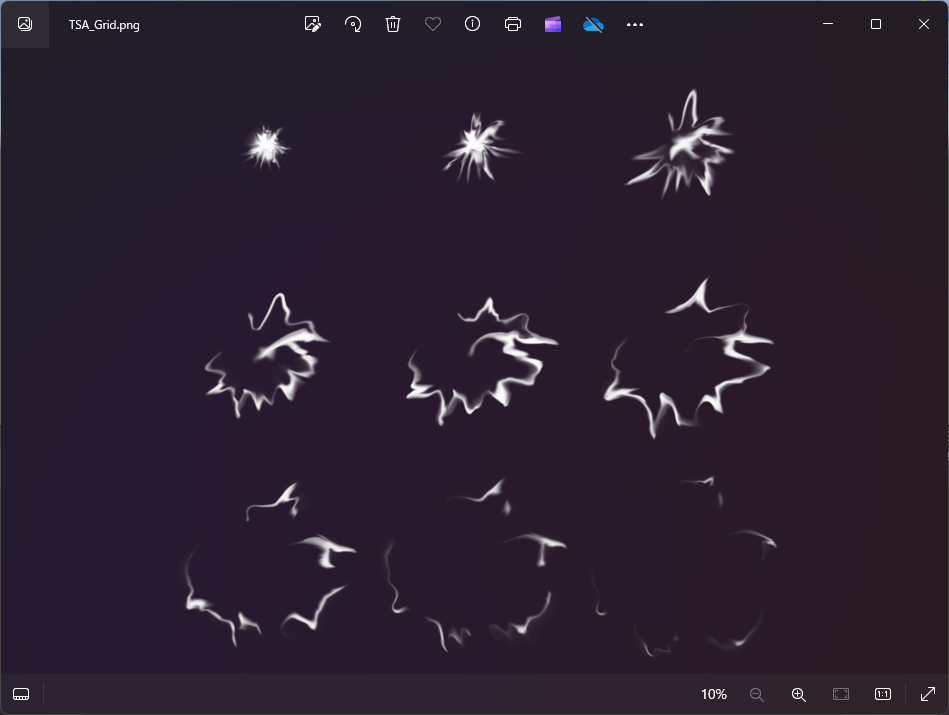Click the Fit to window icon
Image resolution: width=949 pixels, height=715 pixels.
click(841, 694)
